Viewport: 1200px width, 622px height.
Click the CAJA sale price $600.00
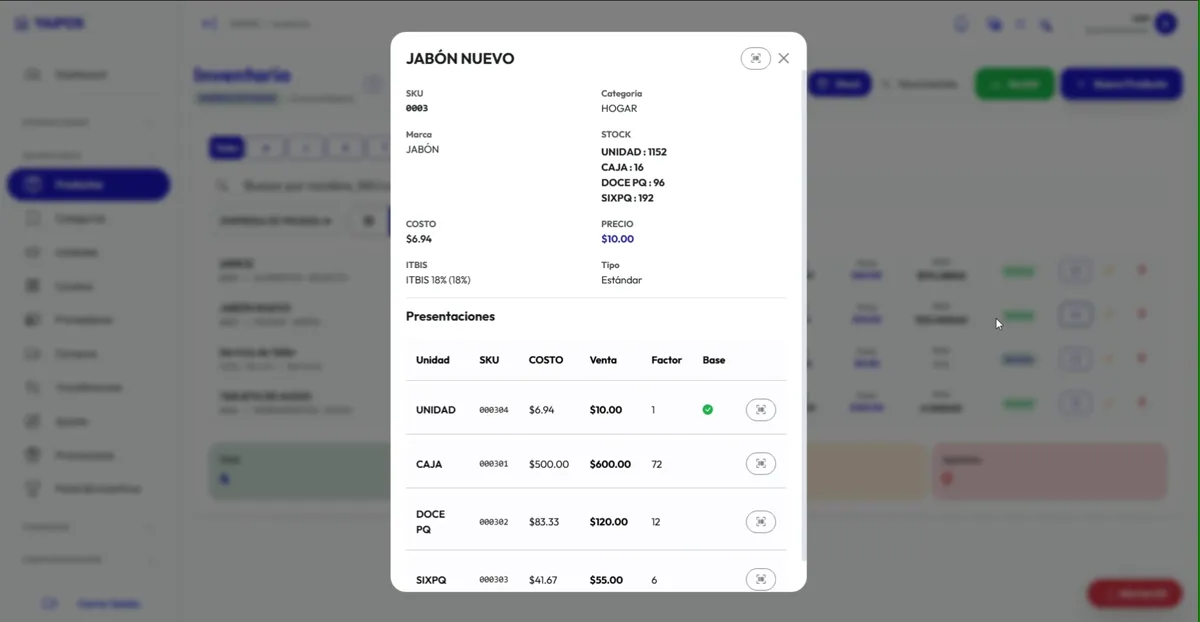[610, 464]
